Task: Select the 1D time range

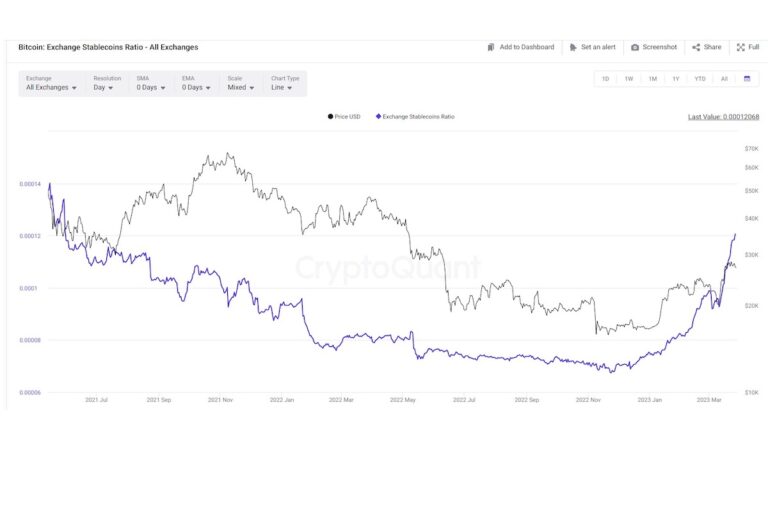Action: (605, 79)
